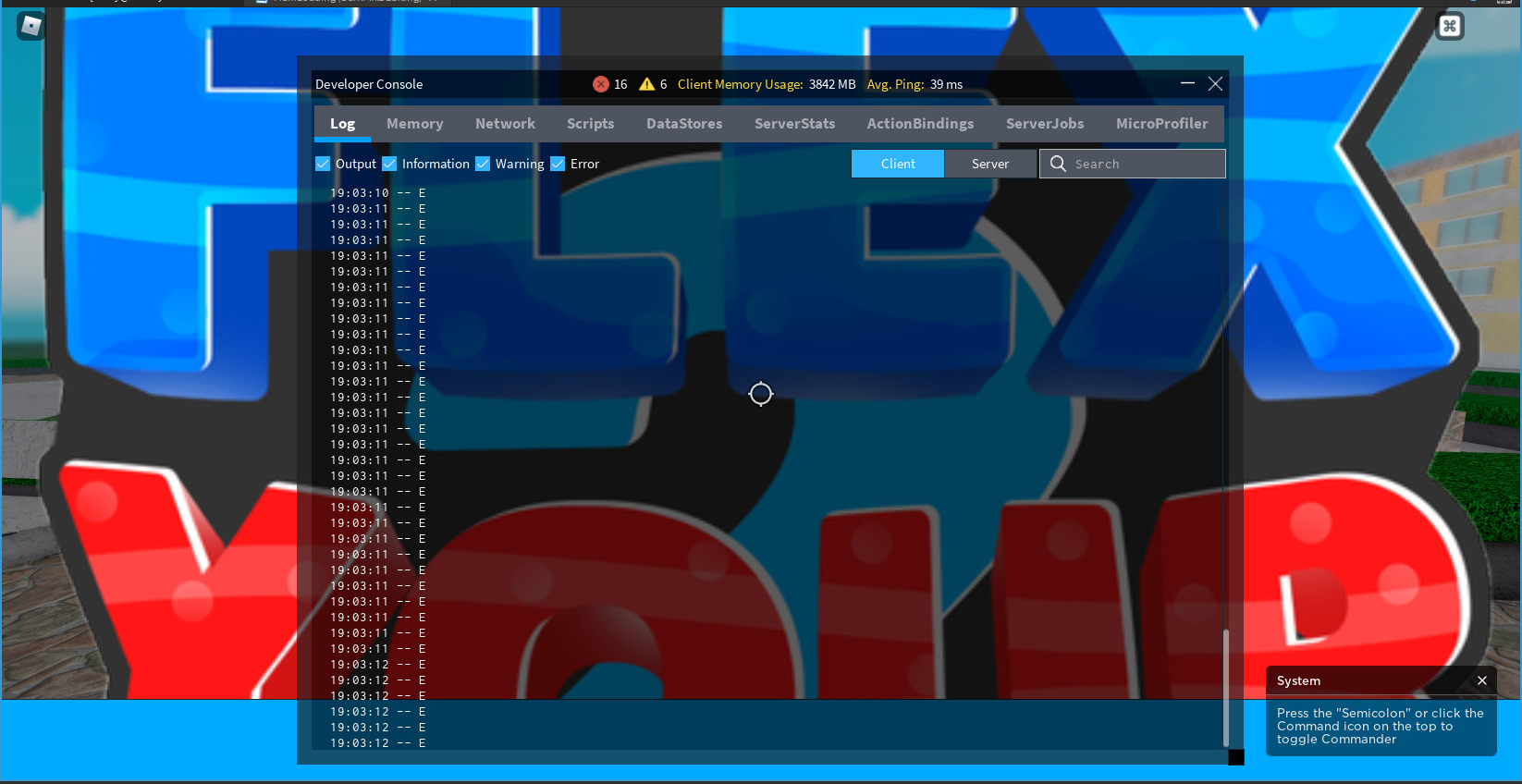Minimize the Developer Console
The image size is (1522, 784).
1187,83
